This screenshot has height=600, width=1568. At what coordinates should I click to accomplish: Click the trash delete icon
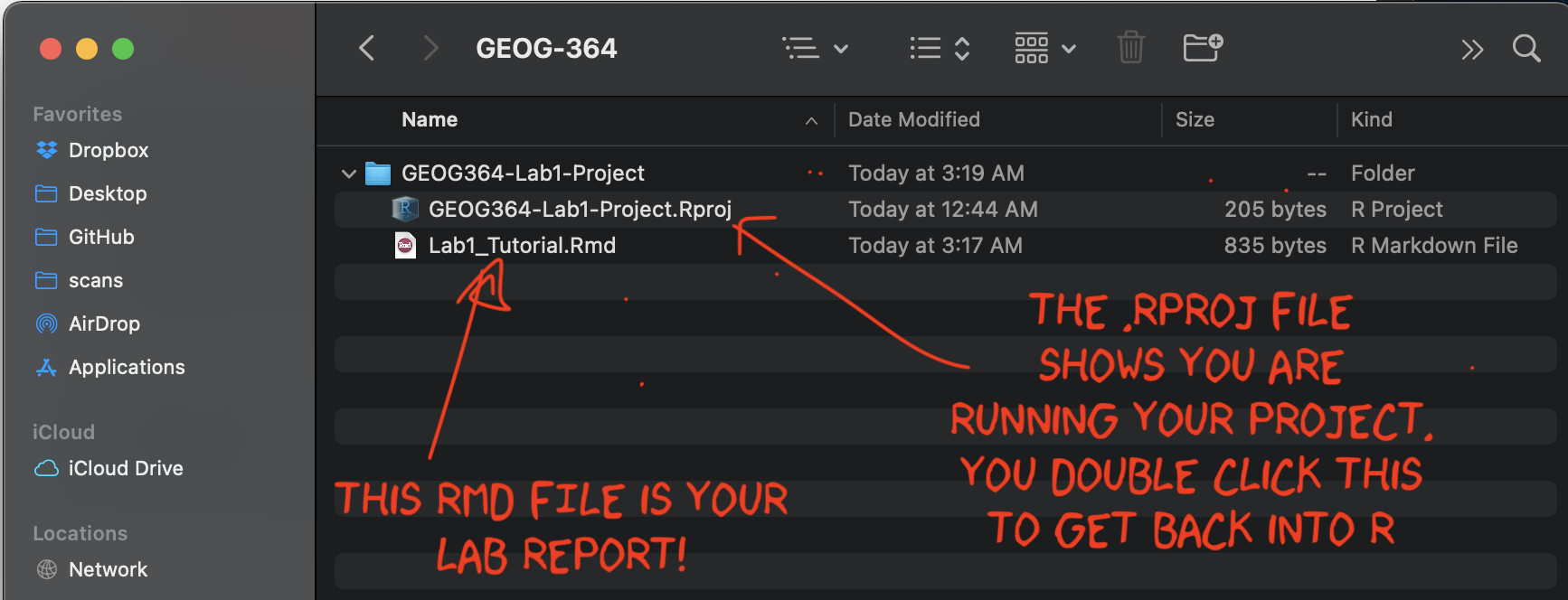pyautogui.click(x=1130, y=47)
